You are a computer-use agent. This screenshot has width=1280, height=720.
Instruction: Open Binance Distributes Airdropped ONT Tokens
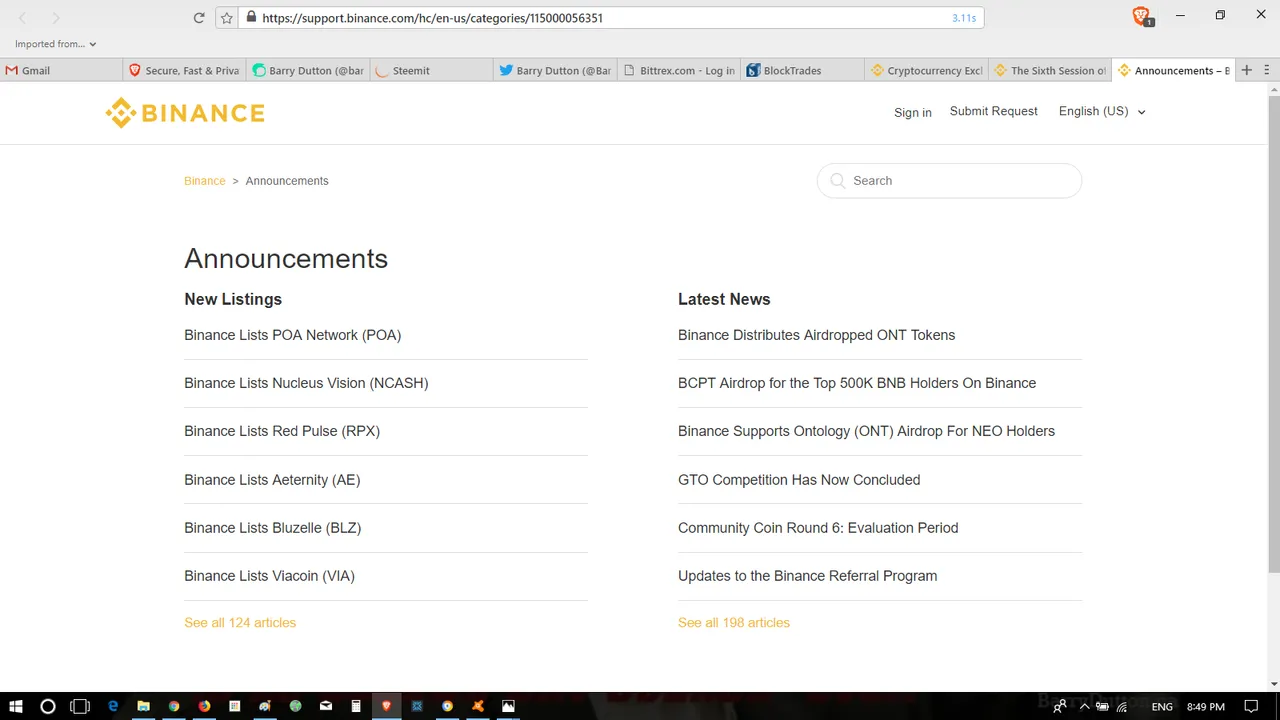[817, 335]
